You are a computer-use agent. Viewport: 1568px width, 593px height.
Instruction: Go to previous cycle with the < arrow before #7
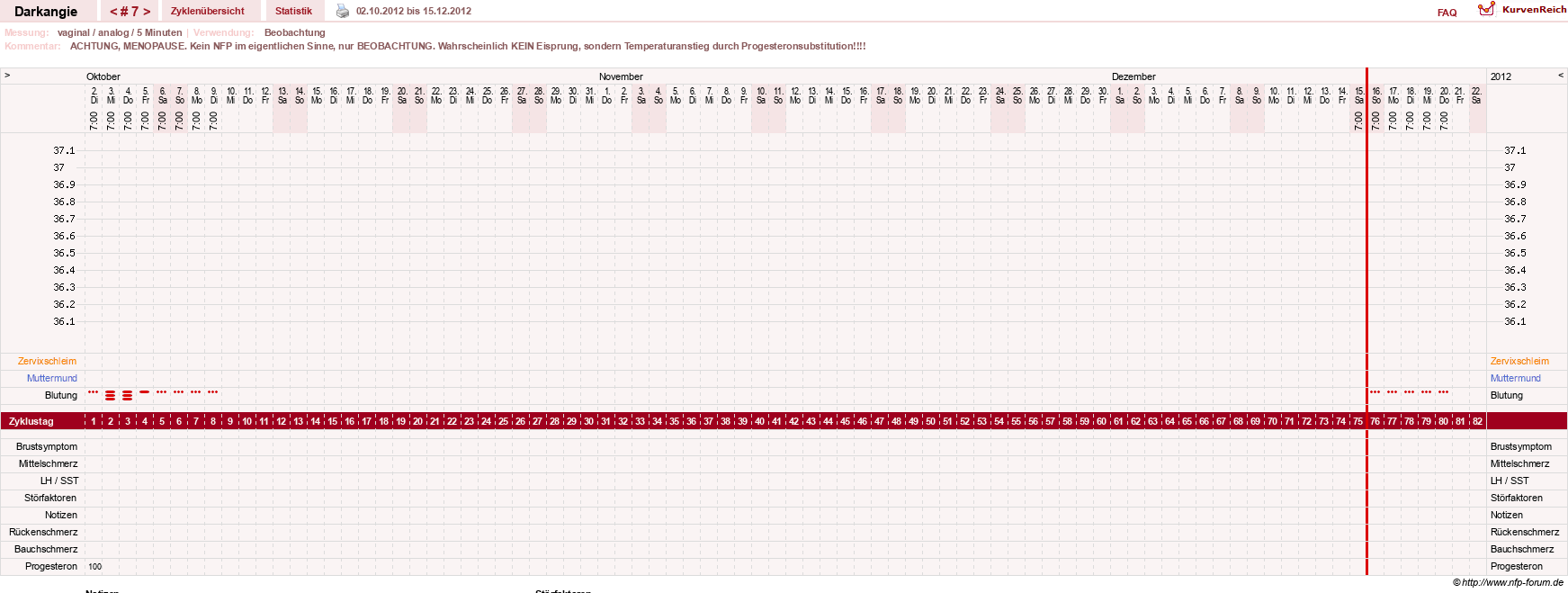tap(113, 12)
